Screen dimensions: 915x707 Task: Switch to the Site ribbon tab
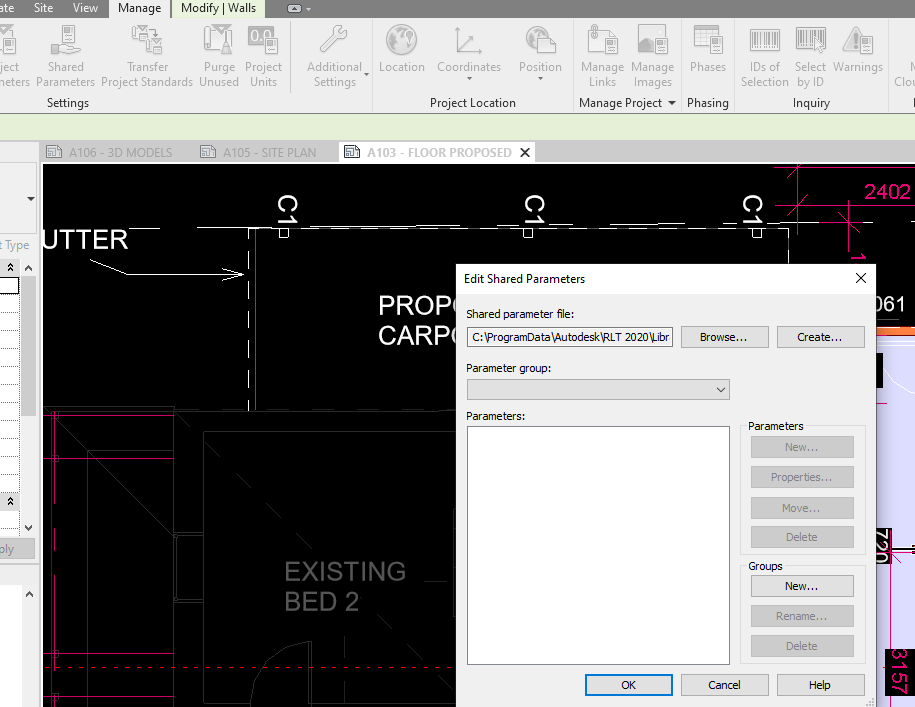coord(43,8)
